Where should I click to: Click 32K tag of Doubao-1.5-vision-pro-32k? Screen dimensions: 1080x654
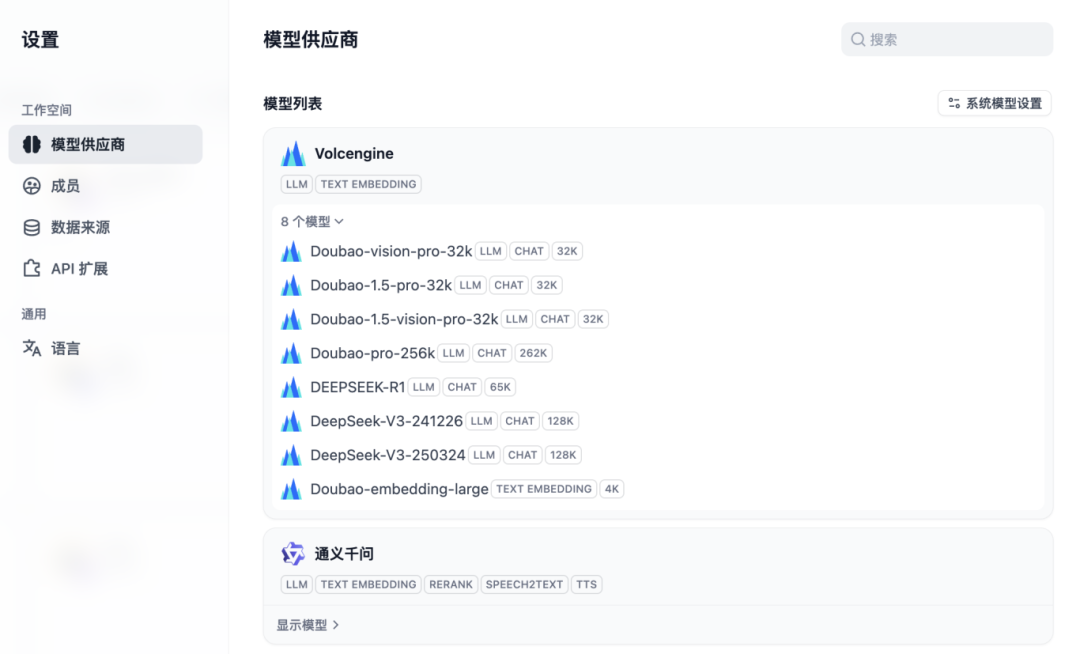(593, 319)
